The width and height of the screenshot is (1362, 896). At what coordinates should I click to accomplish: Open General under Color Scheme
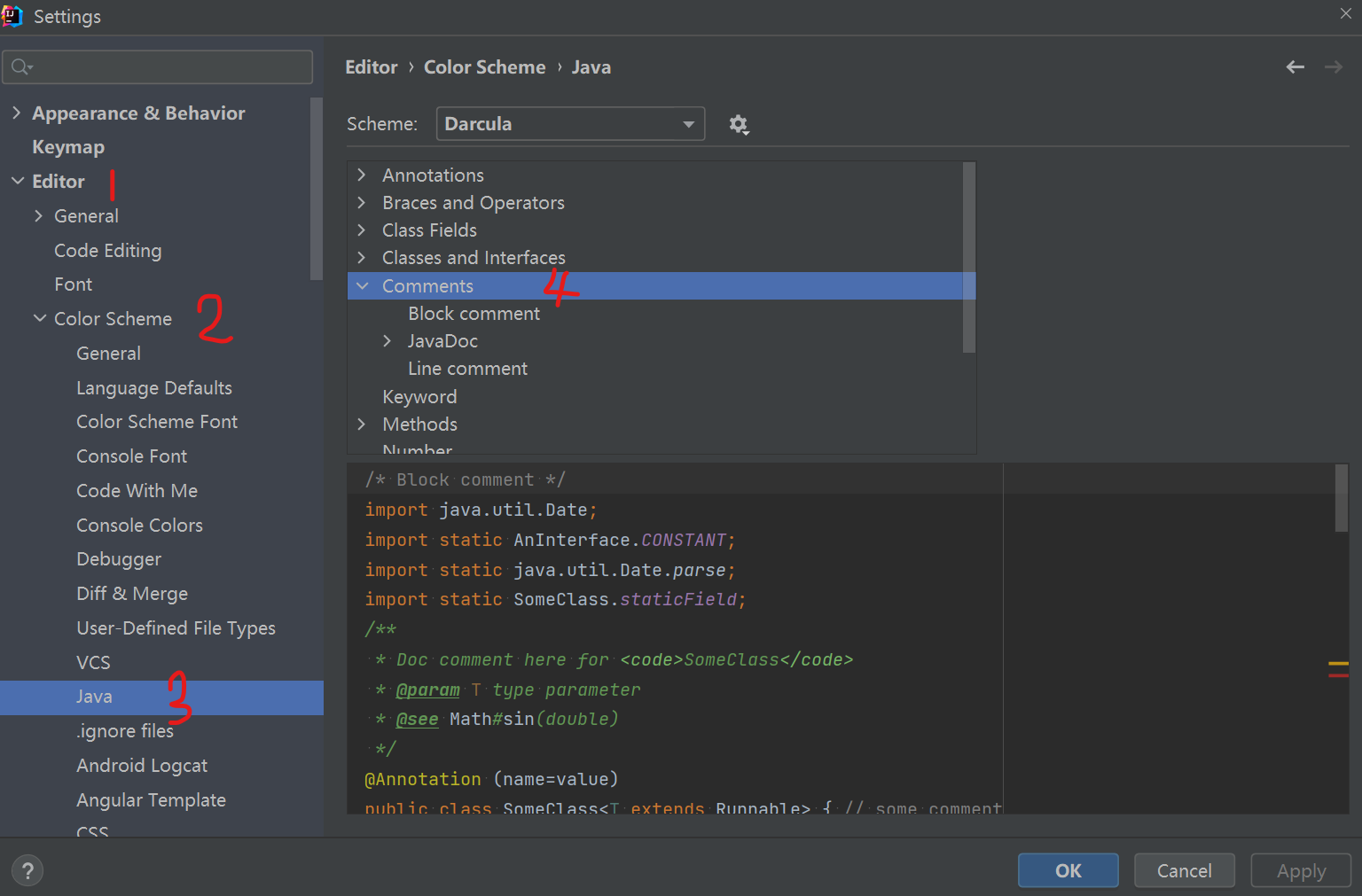(x=108, y=354)
